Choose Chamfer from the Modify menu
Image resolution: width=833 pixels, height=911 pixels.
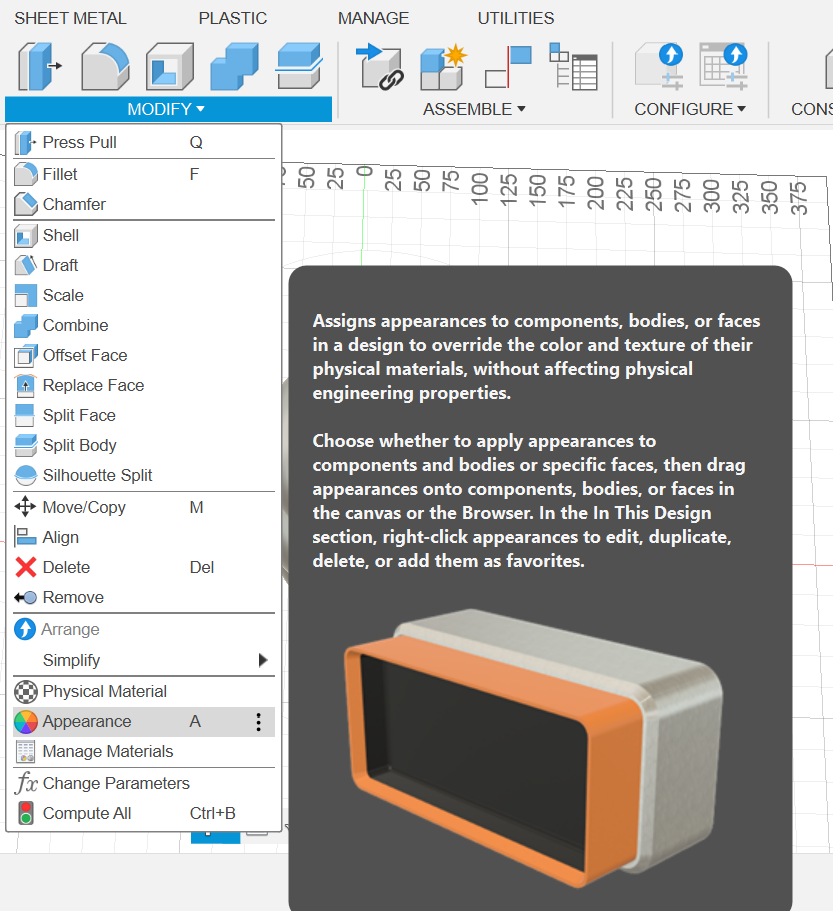pos(74,204)
